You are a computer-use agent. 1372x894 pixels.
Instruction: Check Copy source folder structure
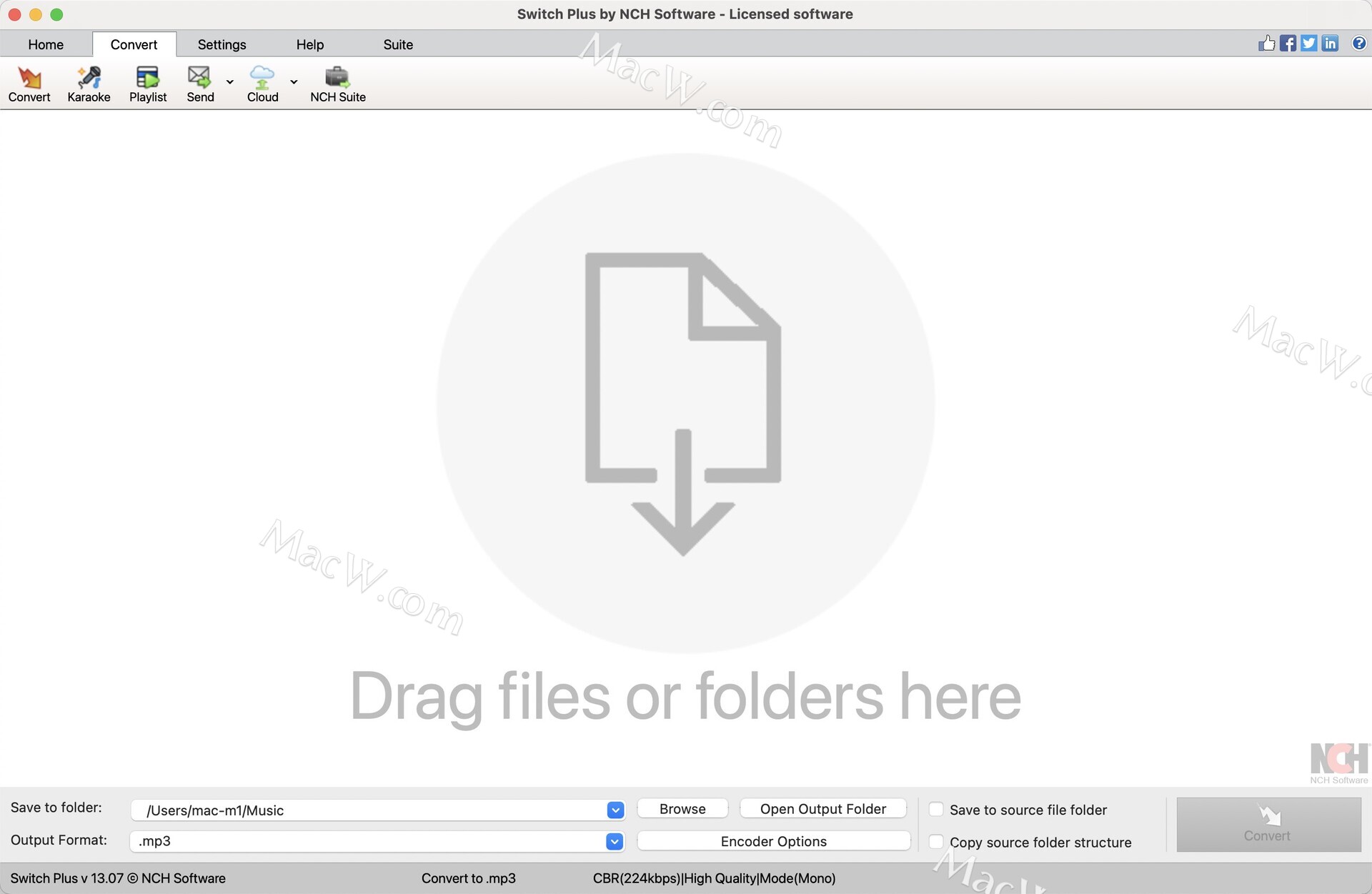click(936, 842)
